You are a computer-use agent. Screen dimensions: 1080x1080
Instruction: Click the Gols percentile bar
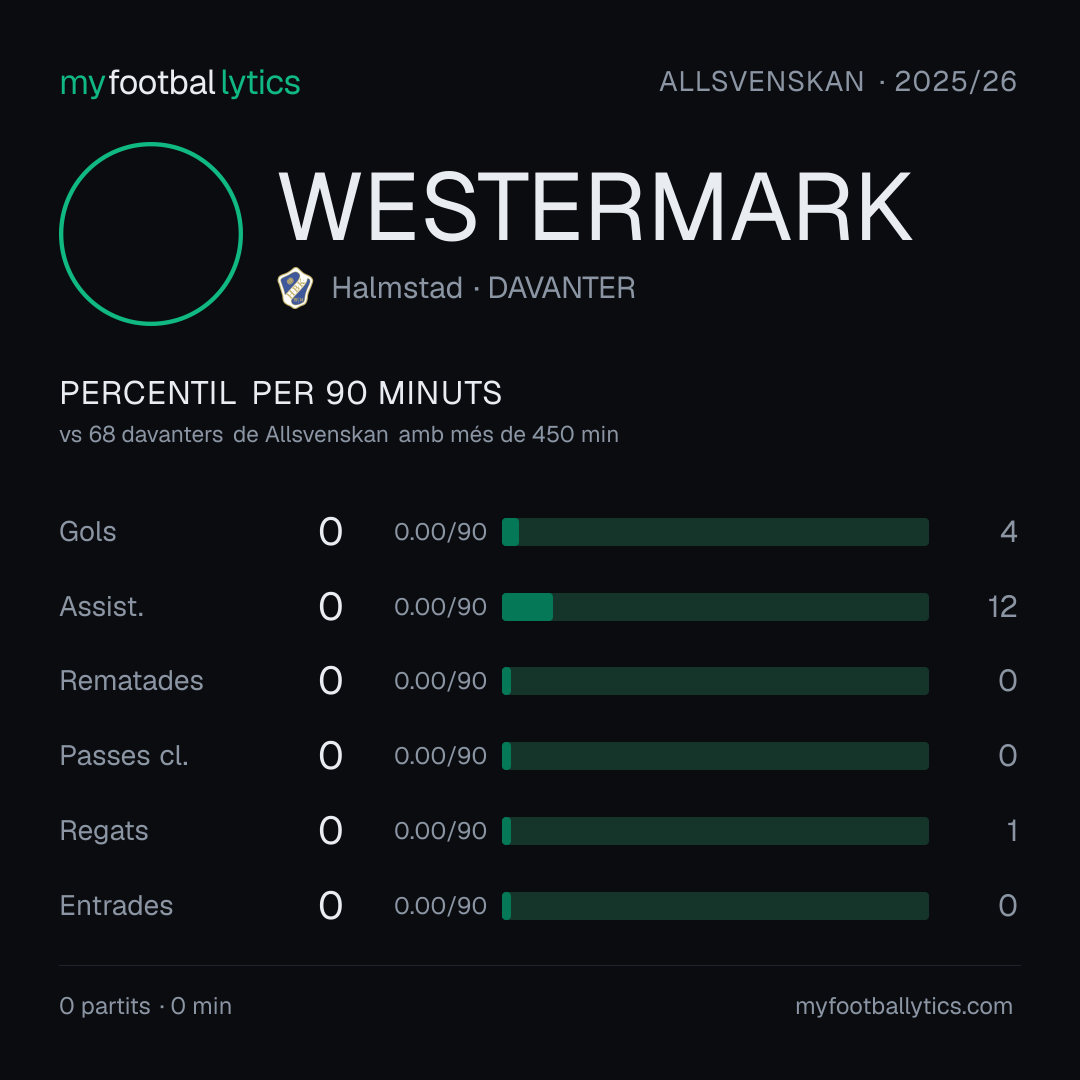715,532
